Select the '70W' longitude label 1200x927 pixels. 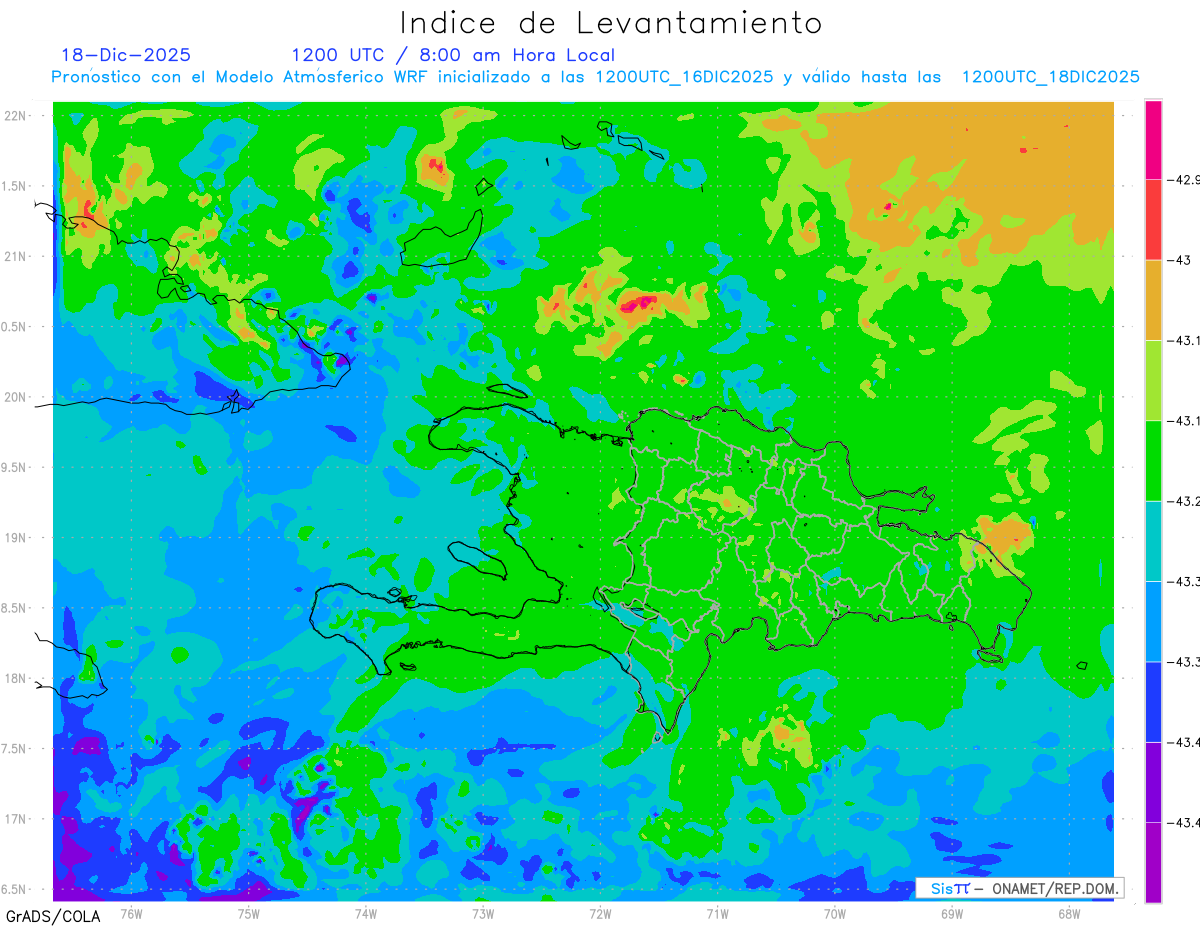tap(834, 914)
